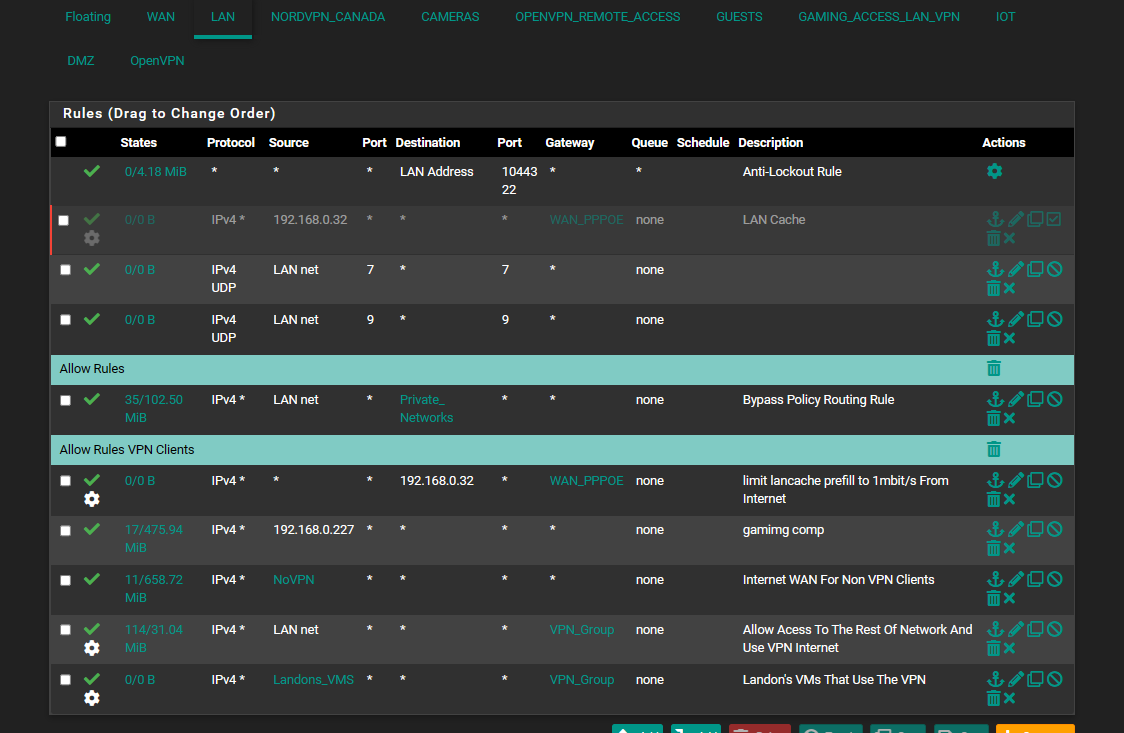The image size is (1124, 733).
Task: Tick the checkbox on the NoVPN rule row
Action: coord(65,580)
